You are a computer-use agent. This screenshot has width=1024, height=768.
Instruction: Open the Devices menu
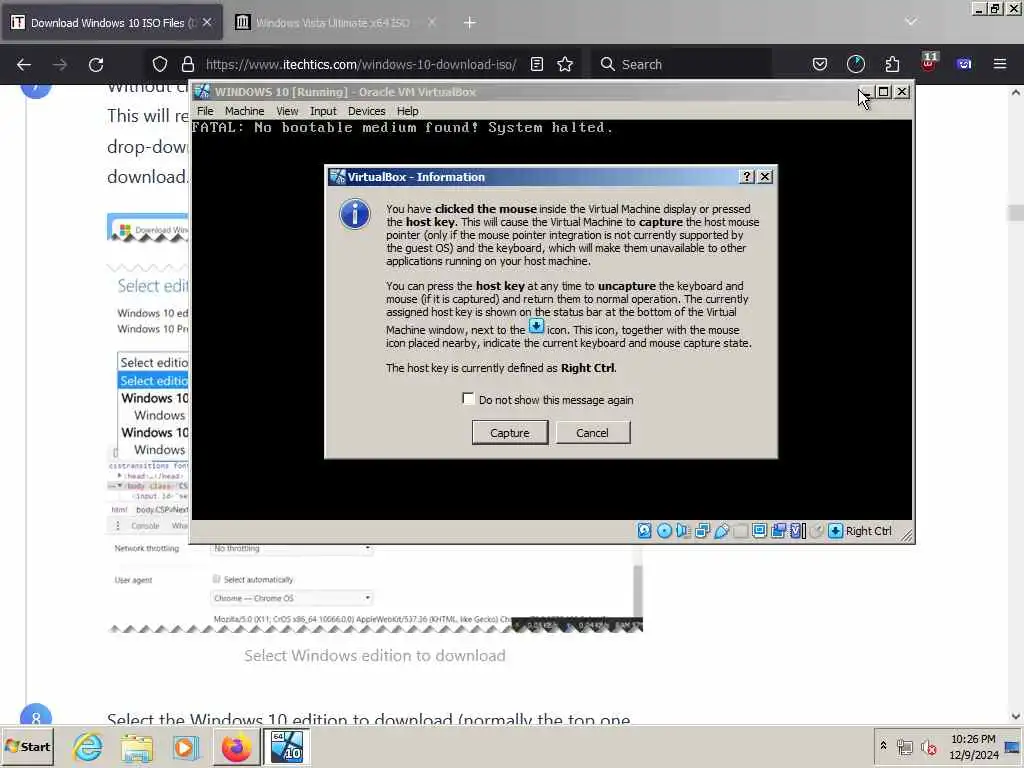coord(366,111)
